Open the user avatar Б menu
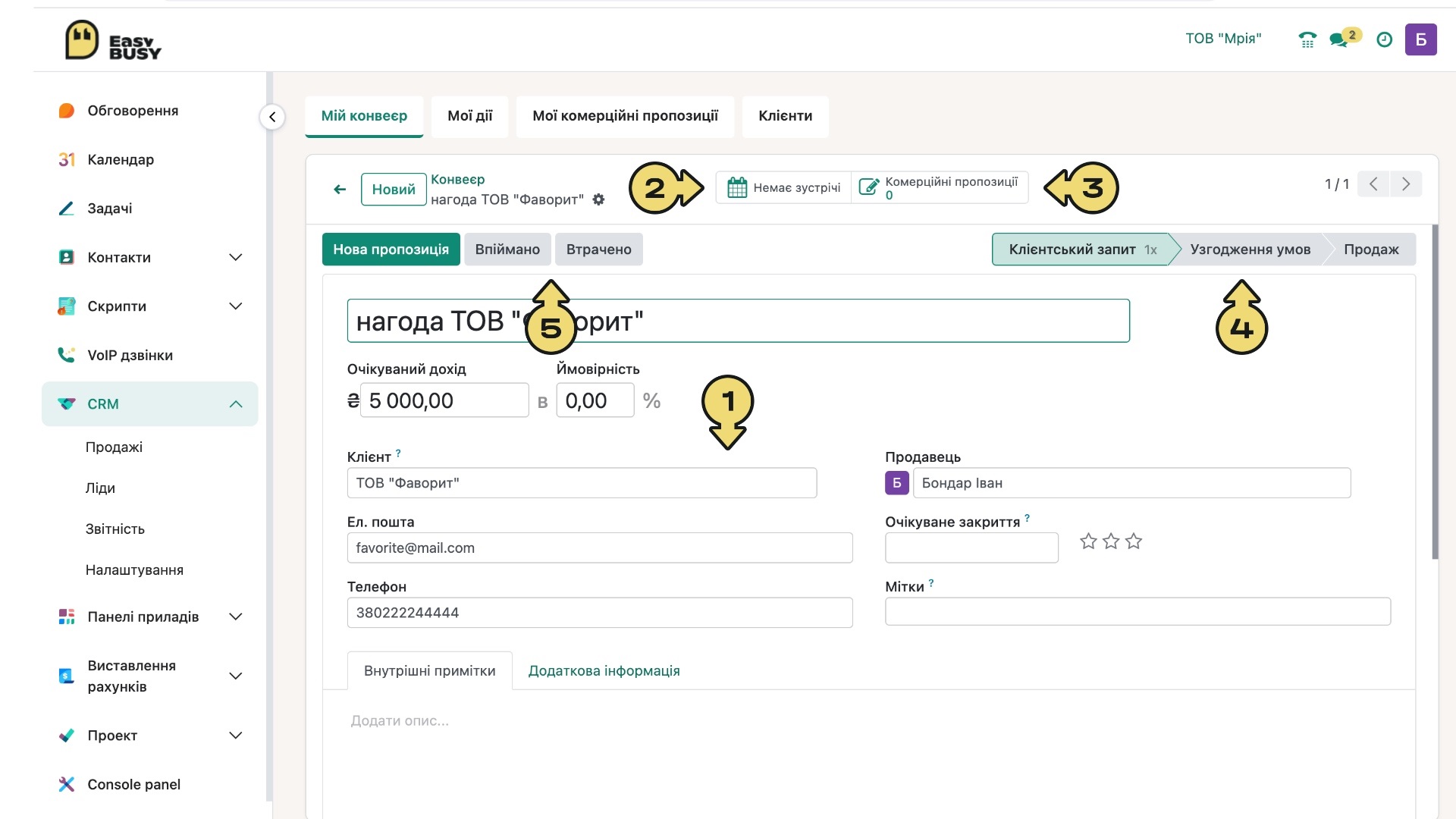The image size is (1456, 819). pyautogui.click(x=1420, y=39)
